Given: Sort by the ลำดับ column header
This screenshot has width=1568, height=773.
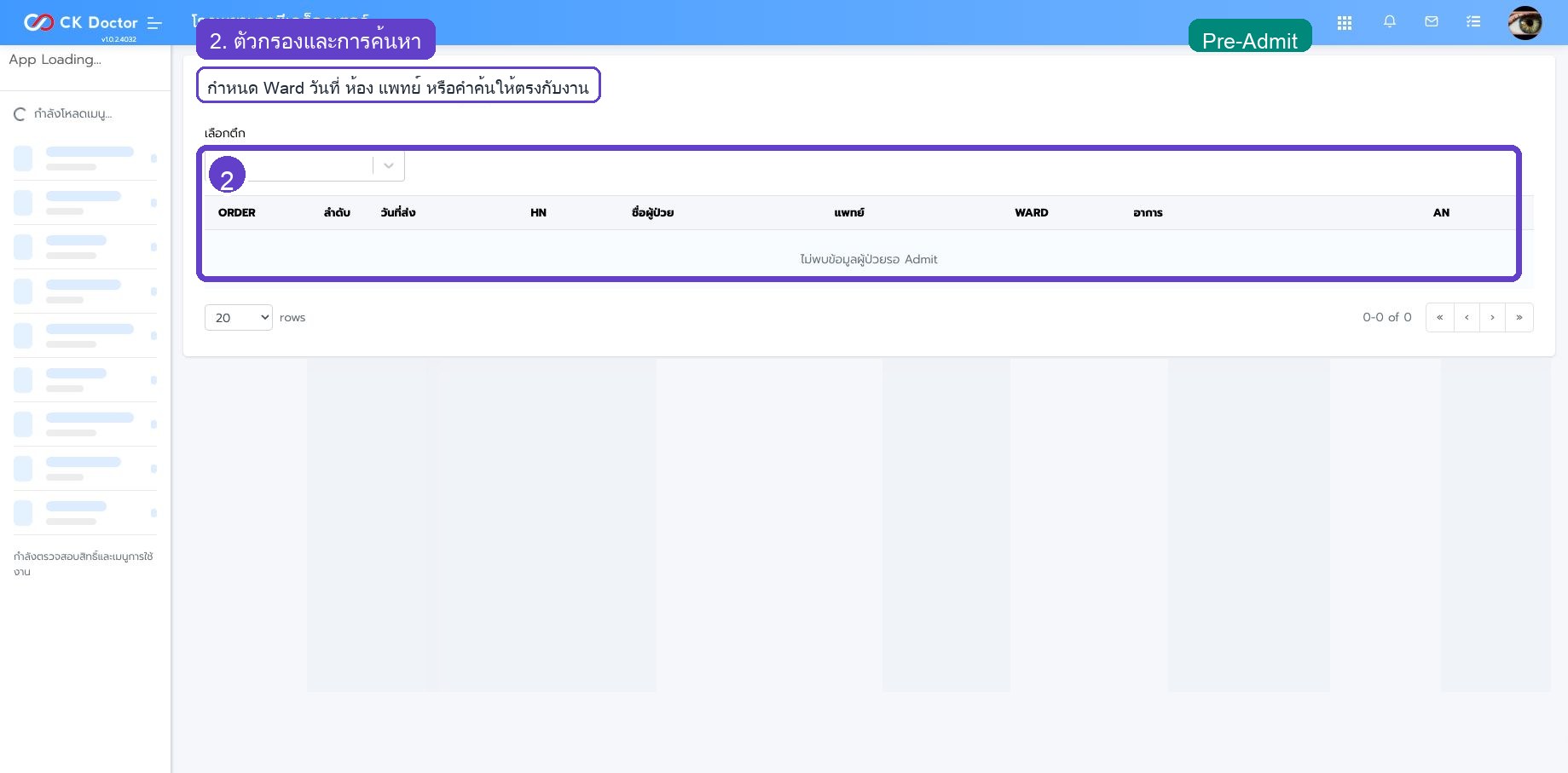Looking at the screenshot, I should 337,212.
